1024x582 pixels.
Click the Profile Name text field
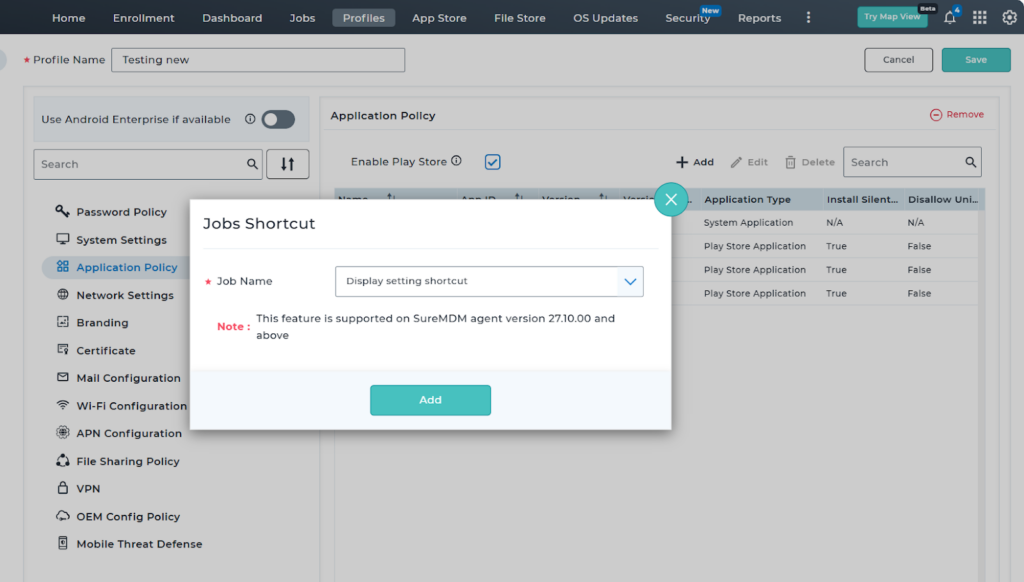tap(258, 60)
